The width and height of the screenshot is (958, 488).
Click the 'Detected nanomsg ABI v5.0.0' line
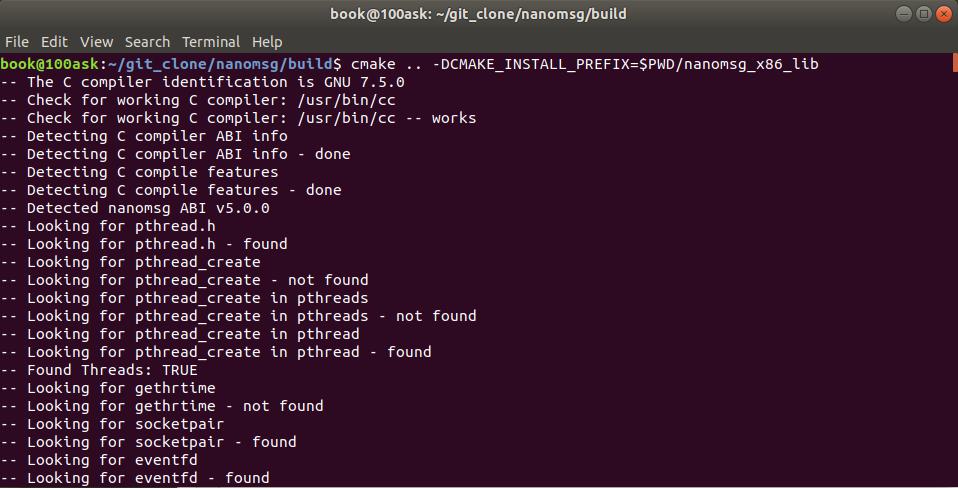(x=135, y=208)
